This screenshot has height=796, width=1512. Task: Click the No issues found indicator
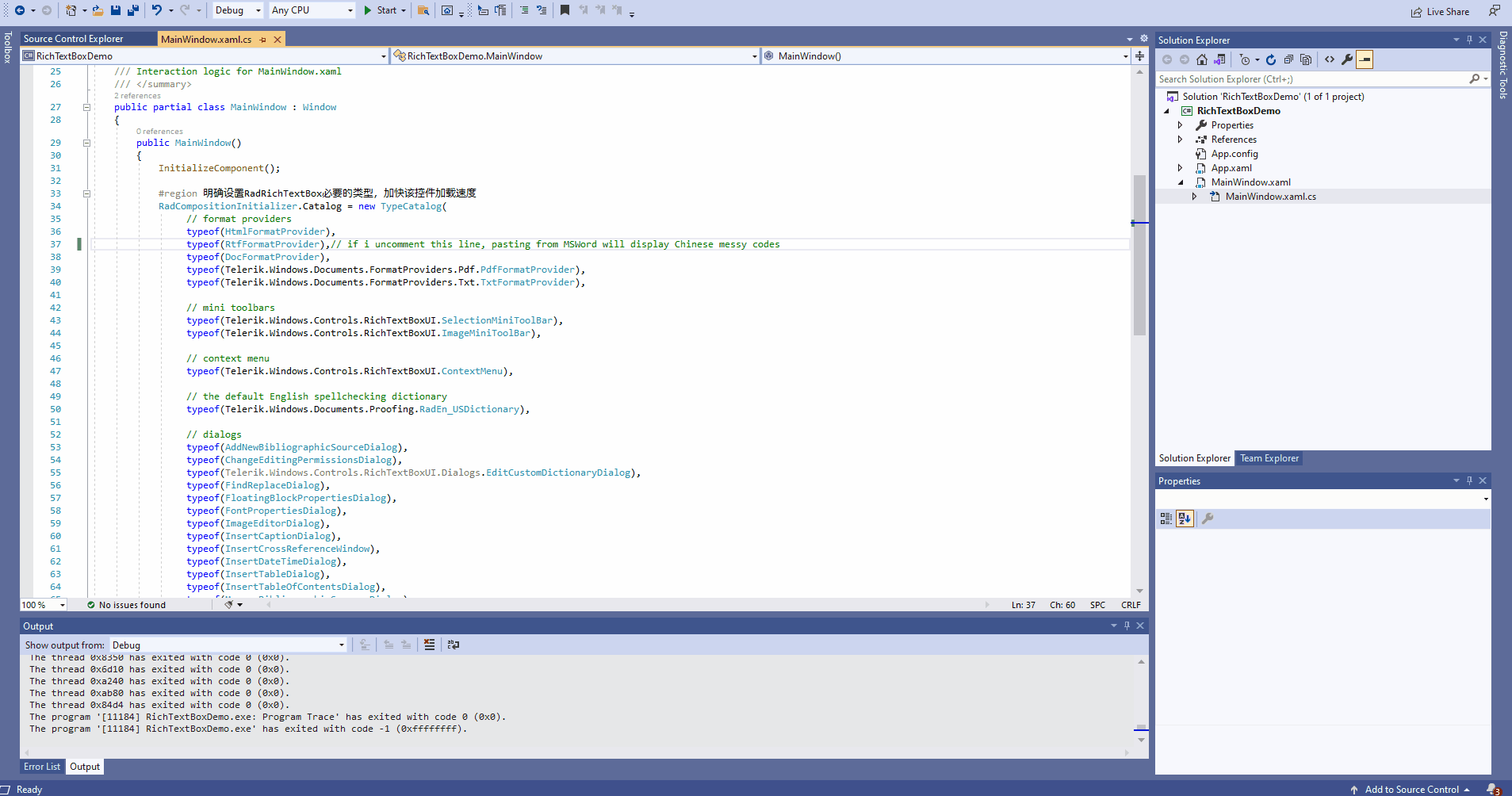pyautogui.click(x=126, y=605)
